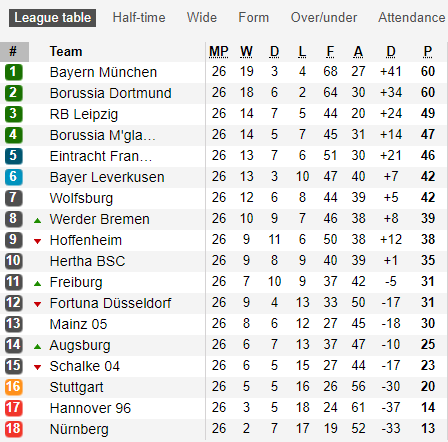Switch to the Half-time tab
Screen dimensions: 448x442
(139, 18)
